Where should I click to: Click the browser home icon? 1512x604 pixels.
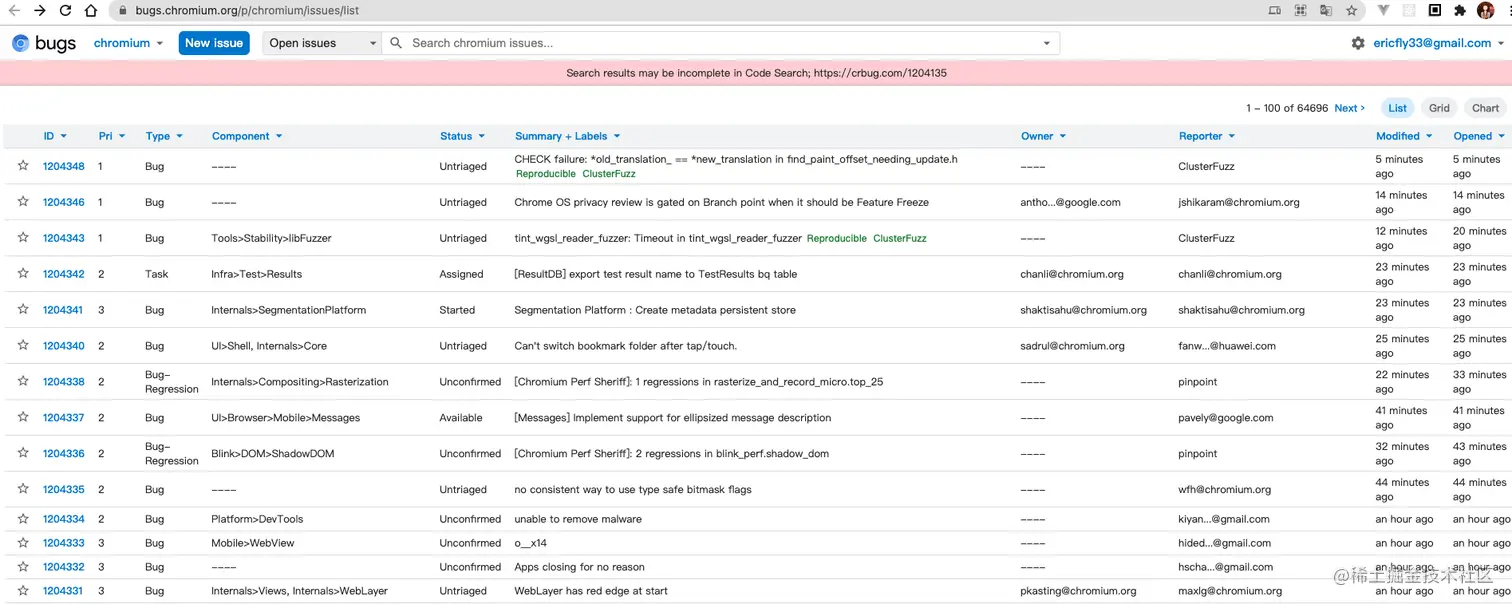pos(91,11)
